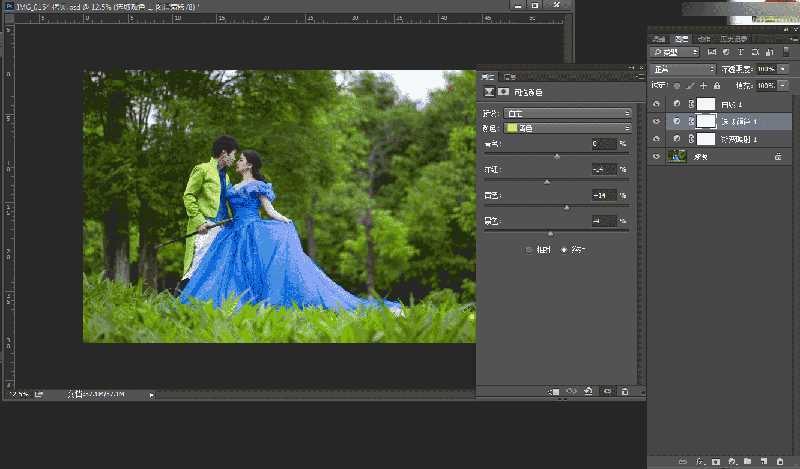The height and width of the screenshot is (469, 800).
Task: Filter layers by type layers (T icon)
Action: click(x=739, y=52)
